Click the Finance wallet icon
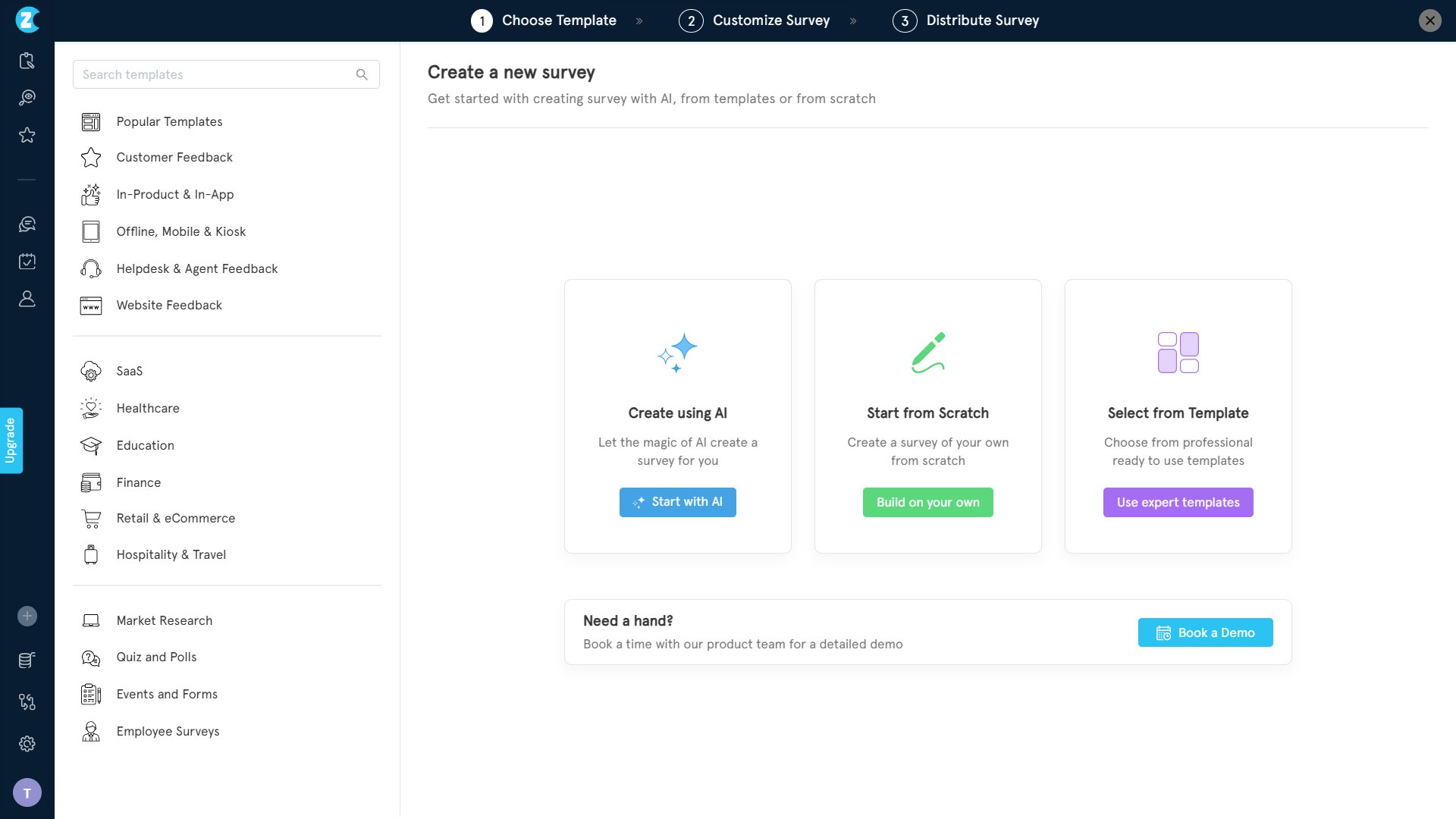 [91, 482]
